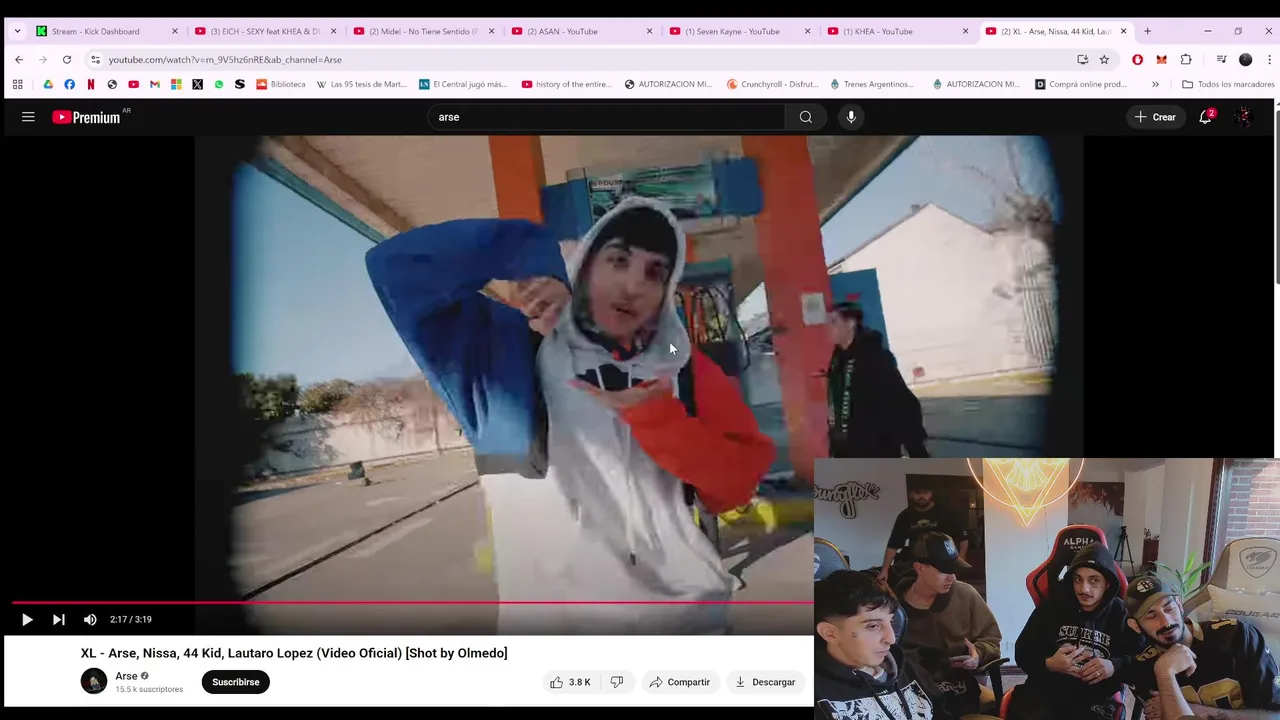View site information icon in address bar

click(x=95, y=60)
